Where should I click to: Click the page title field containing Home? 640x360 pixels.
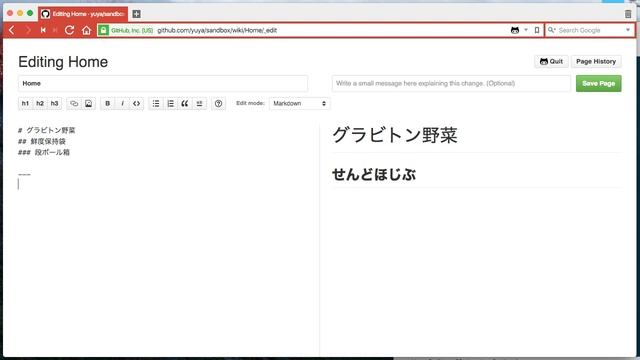pos(163,83)
